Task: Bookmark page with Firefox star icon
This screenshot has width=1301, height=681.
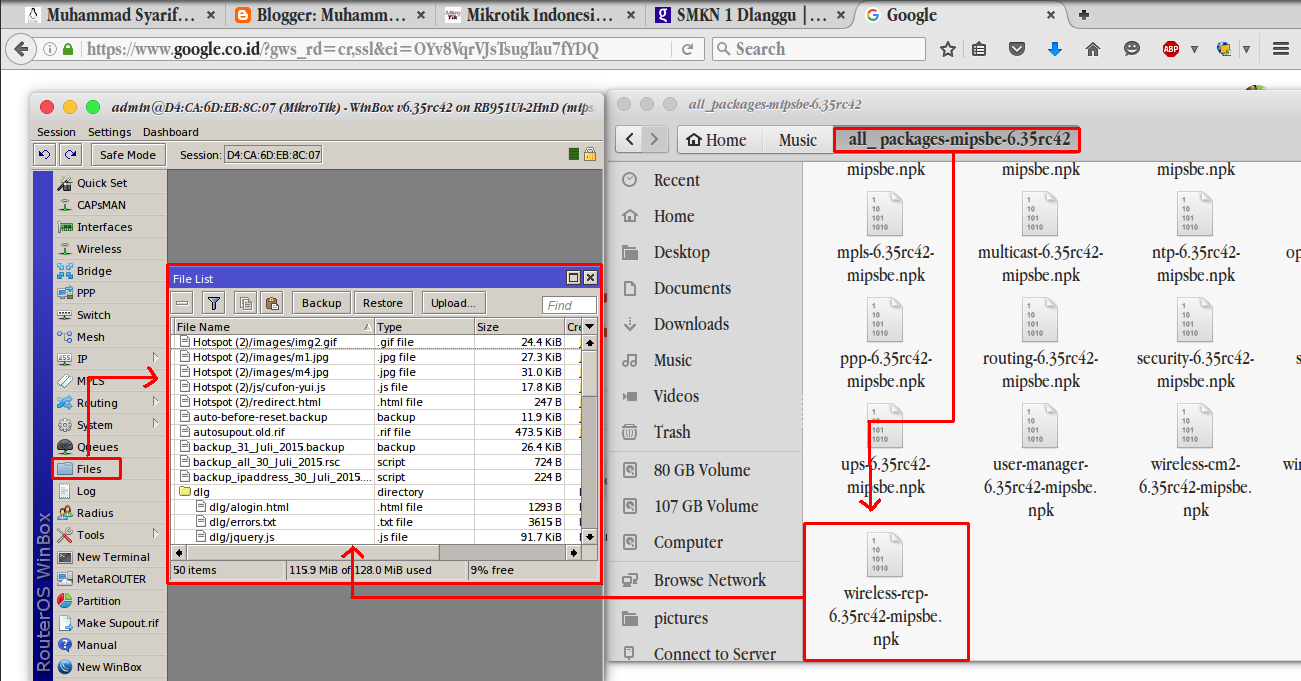Action: click(948, 49)
